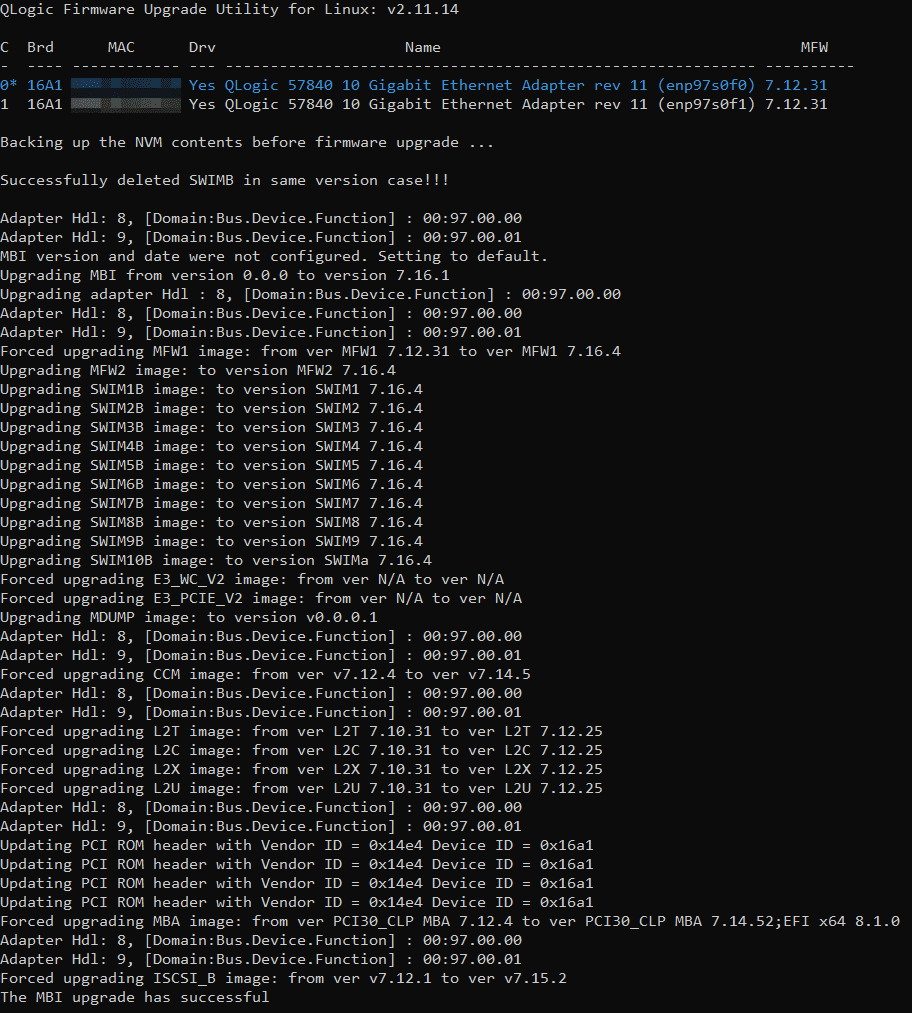Click the 'Forced upgrading MBA image' line
The width and height of the screenshot is (912, 1013).
[450, 921]
